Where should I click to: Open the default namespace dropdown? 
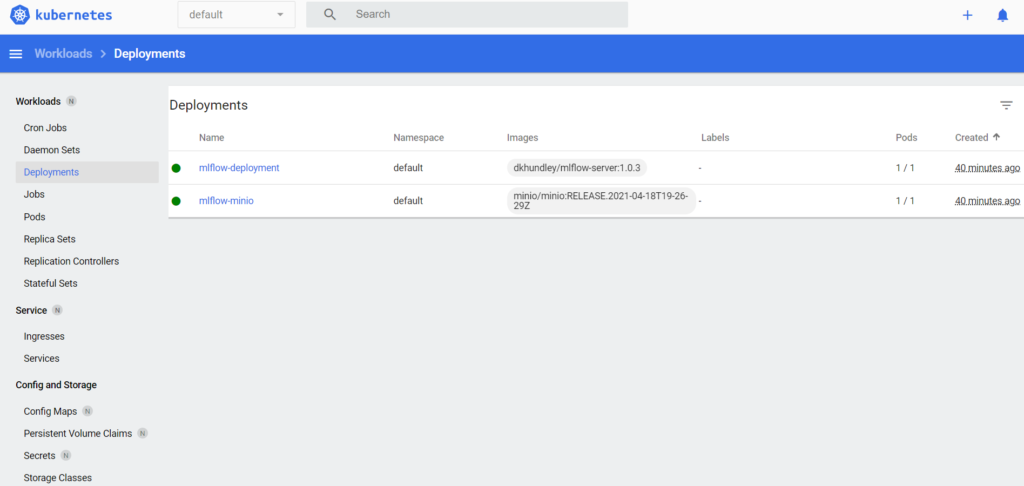(x=236, y=14)
